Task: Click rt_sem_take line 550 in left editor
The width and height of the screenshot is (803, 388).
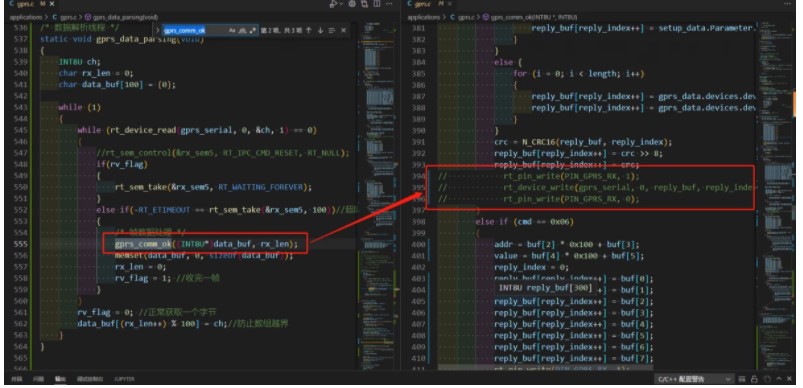Action: click(213, 187)
